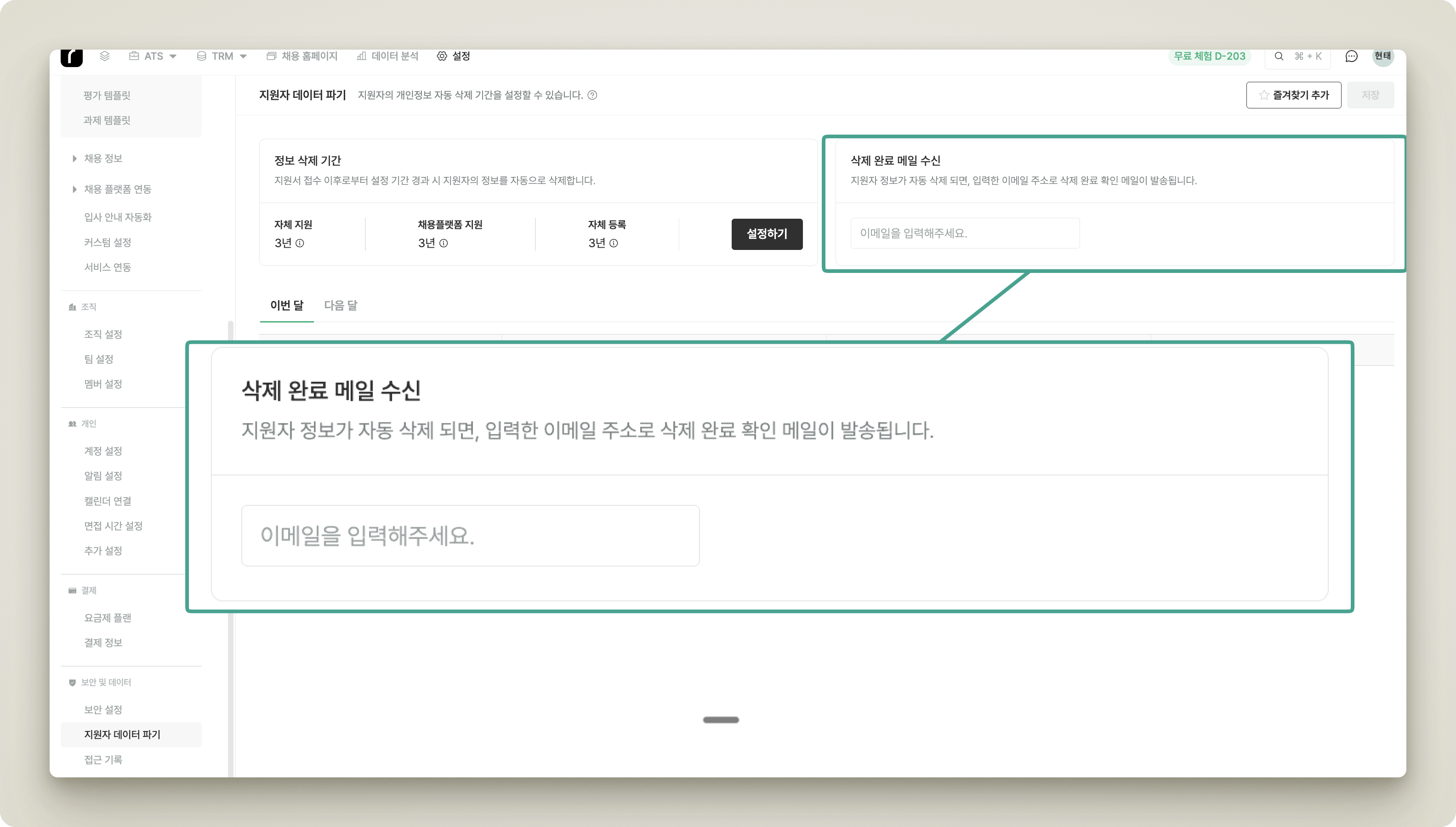Viewport: 1456px width, 827px height.
Task: Click the layers stack icon in top bar
Action: 104,56
